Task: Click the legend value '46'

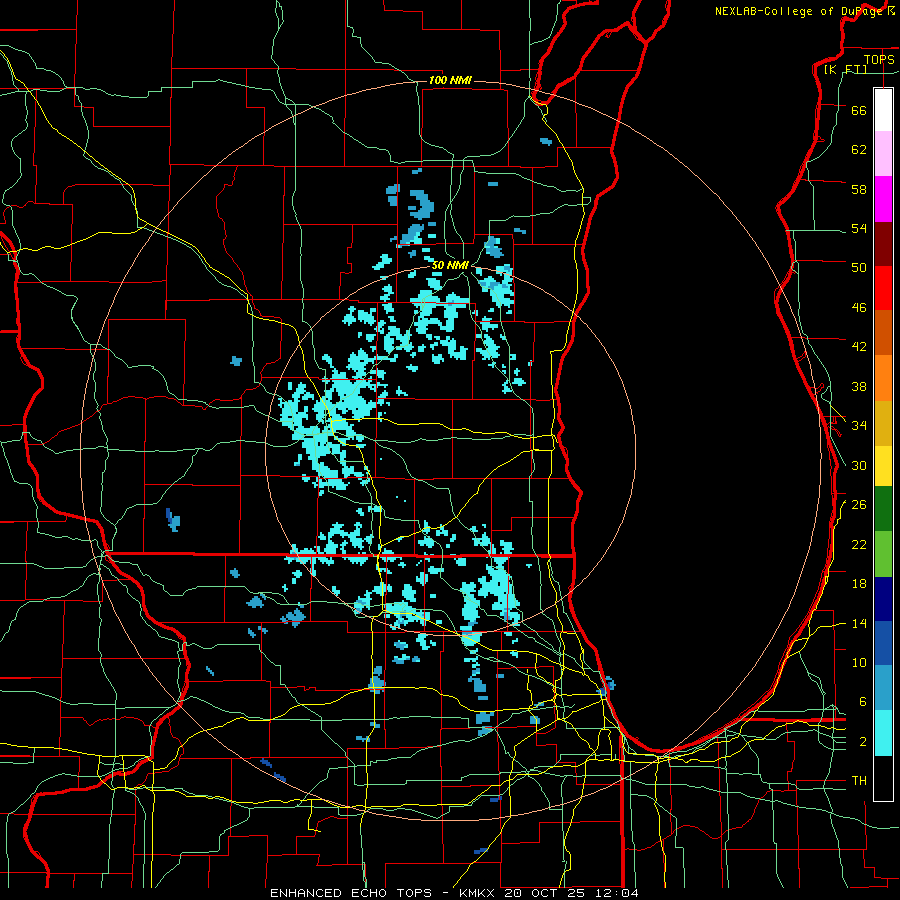Action: [x=859, y=308]
